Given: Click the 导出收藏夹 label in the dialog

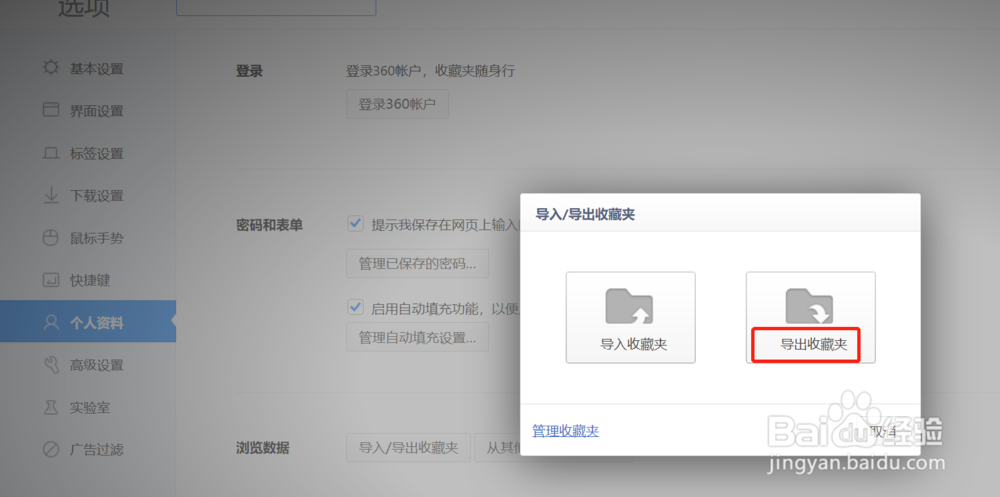Looking at the screenshot, I should (x=814, y=345).
